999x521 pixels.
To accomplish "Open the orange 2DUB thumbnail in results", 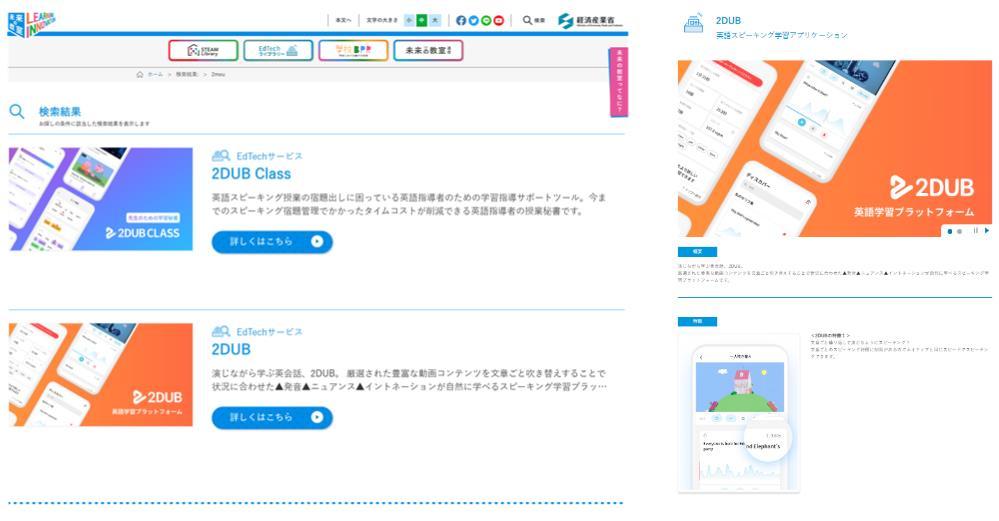I will 101,375.
